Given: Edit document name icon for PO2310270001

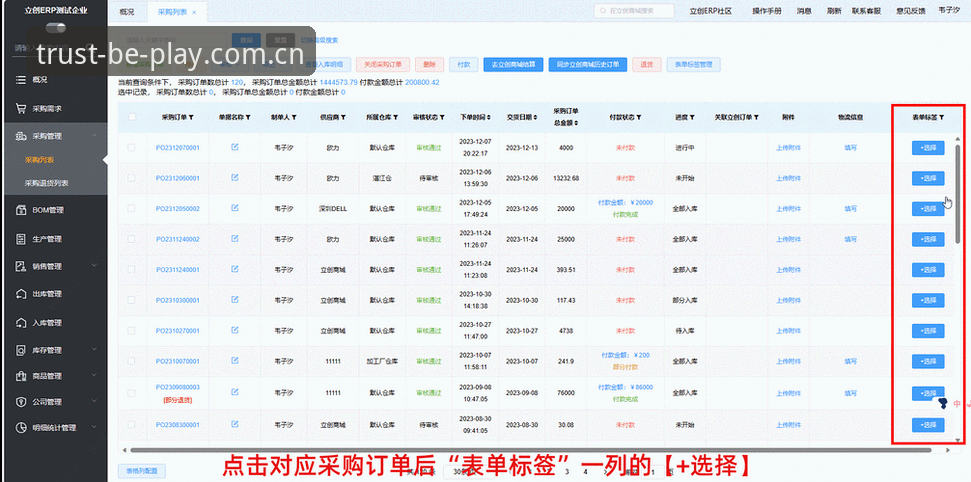Looking at the screenshot, I should [x=235, y=330].
